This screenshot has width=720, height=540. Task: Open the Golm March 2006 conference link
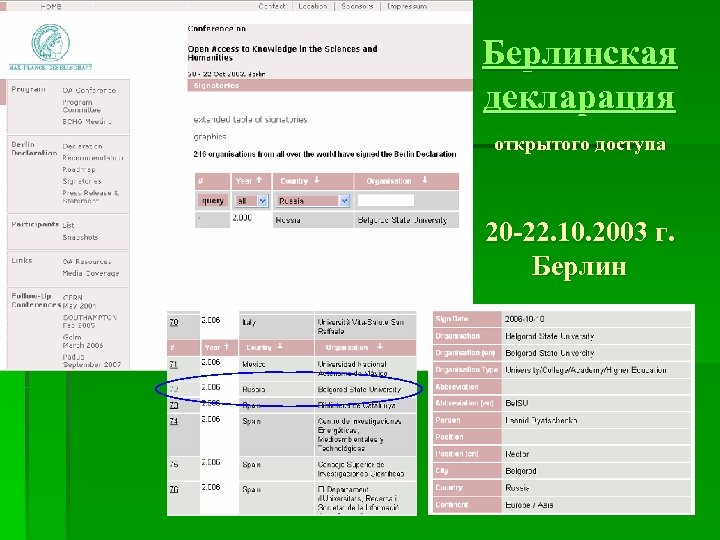[x=83, y=341]
